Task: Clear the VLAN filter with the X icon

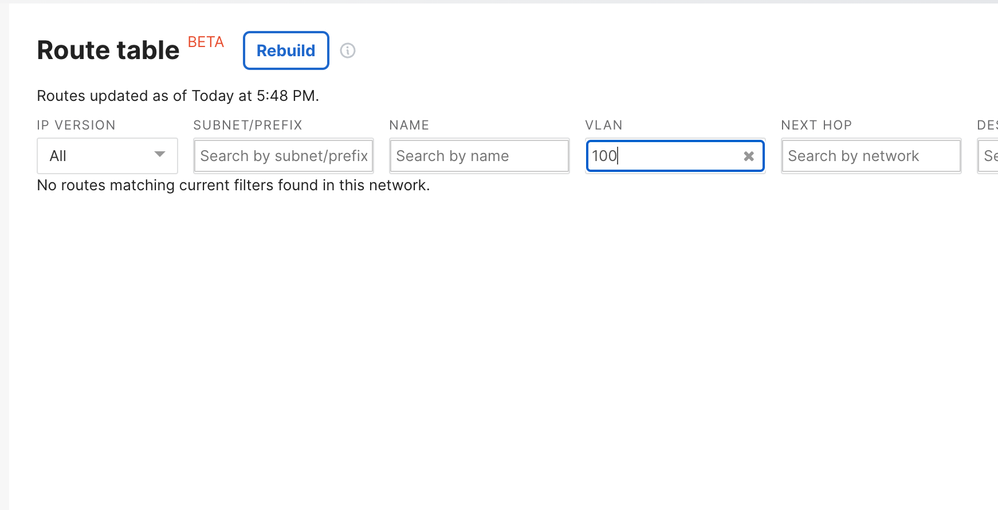Action: [x=748, y=156]
